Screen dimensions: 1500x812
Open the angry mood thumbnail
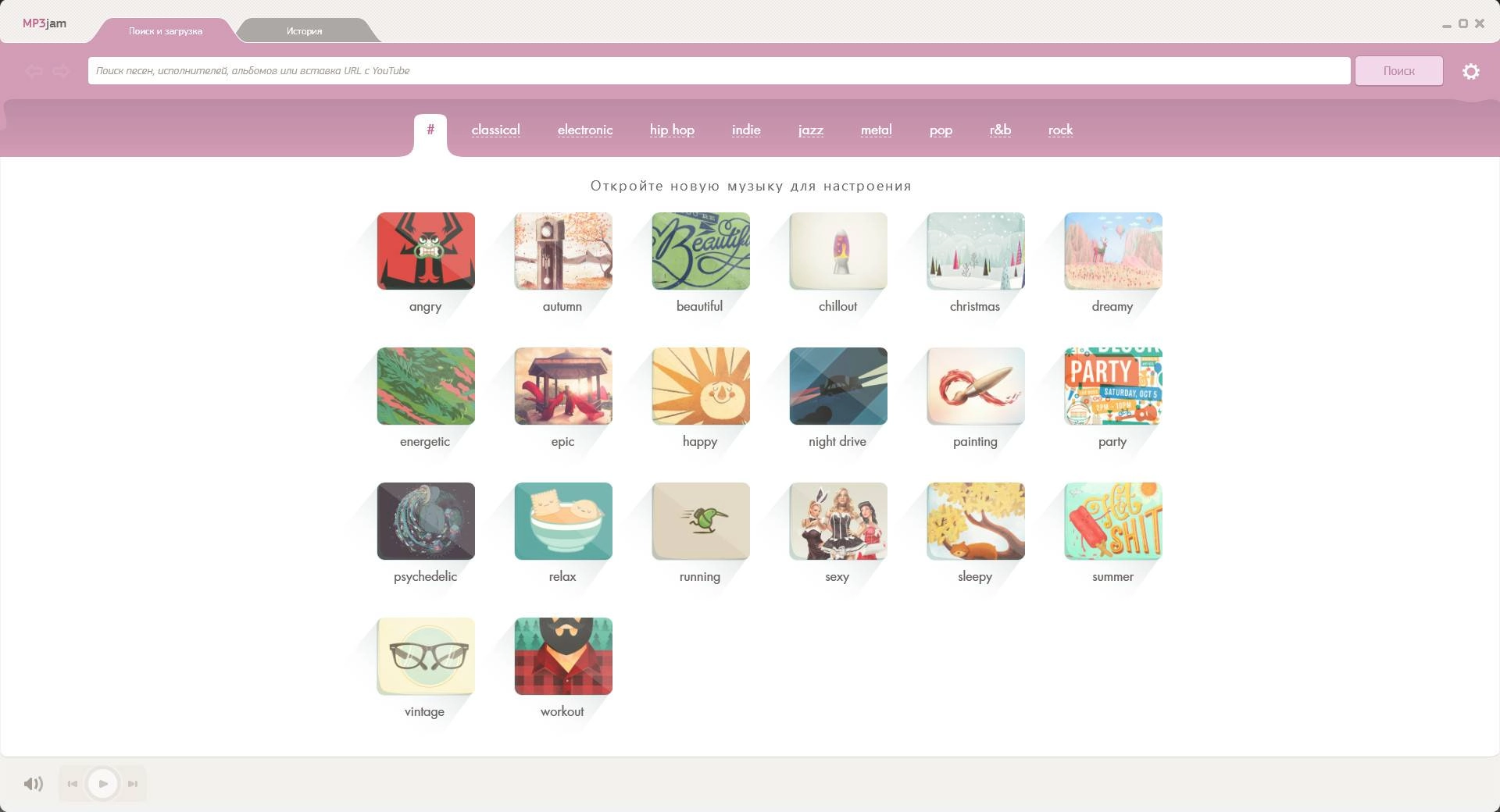click(x=426, y=251)
